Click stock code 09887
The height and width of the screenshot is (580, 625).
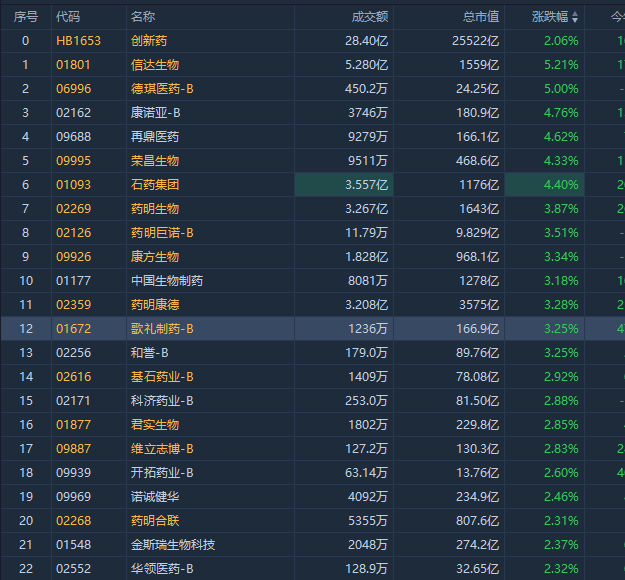[74, 449]
